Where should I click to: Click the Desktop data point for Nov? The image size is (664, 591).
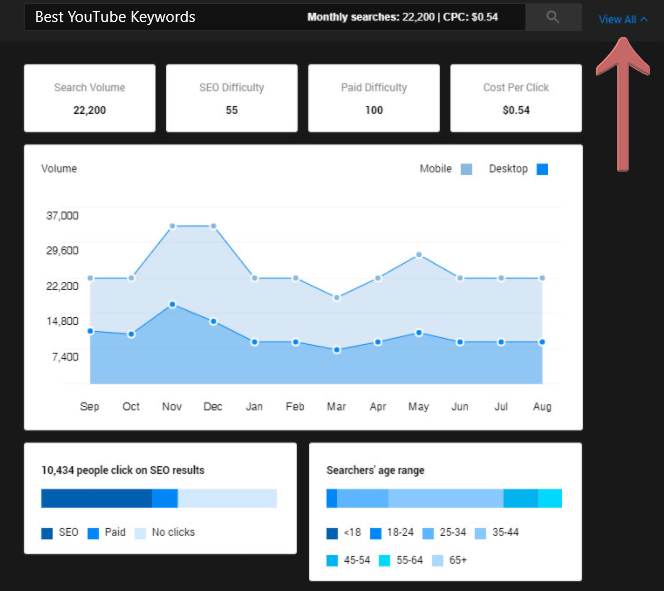172,304
